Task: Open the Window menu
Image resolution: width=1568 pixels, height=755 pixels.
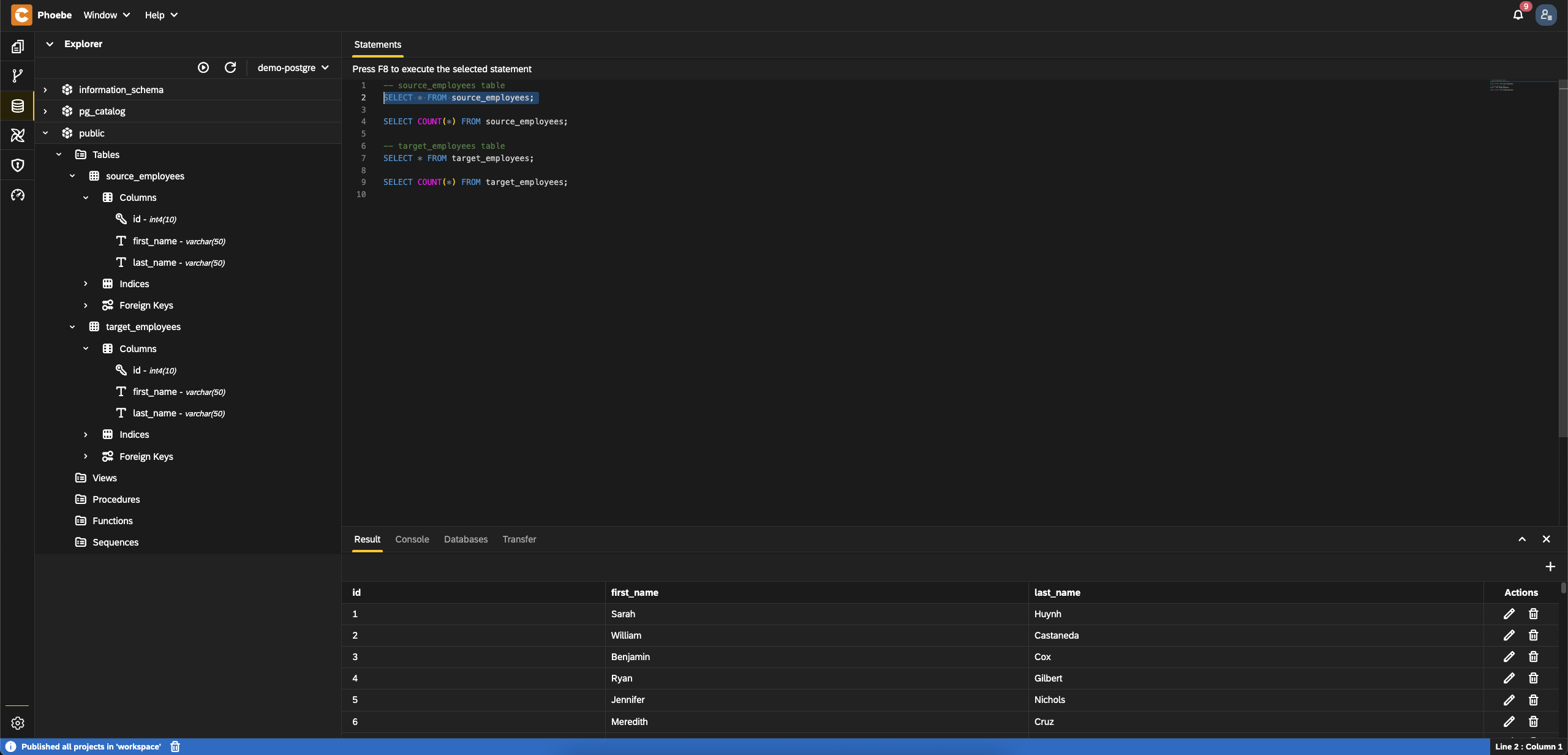Action: tap(107, 15)
